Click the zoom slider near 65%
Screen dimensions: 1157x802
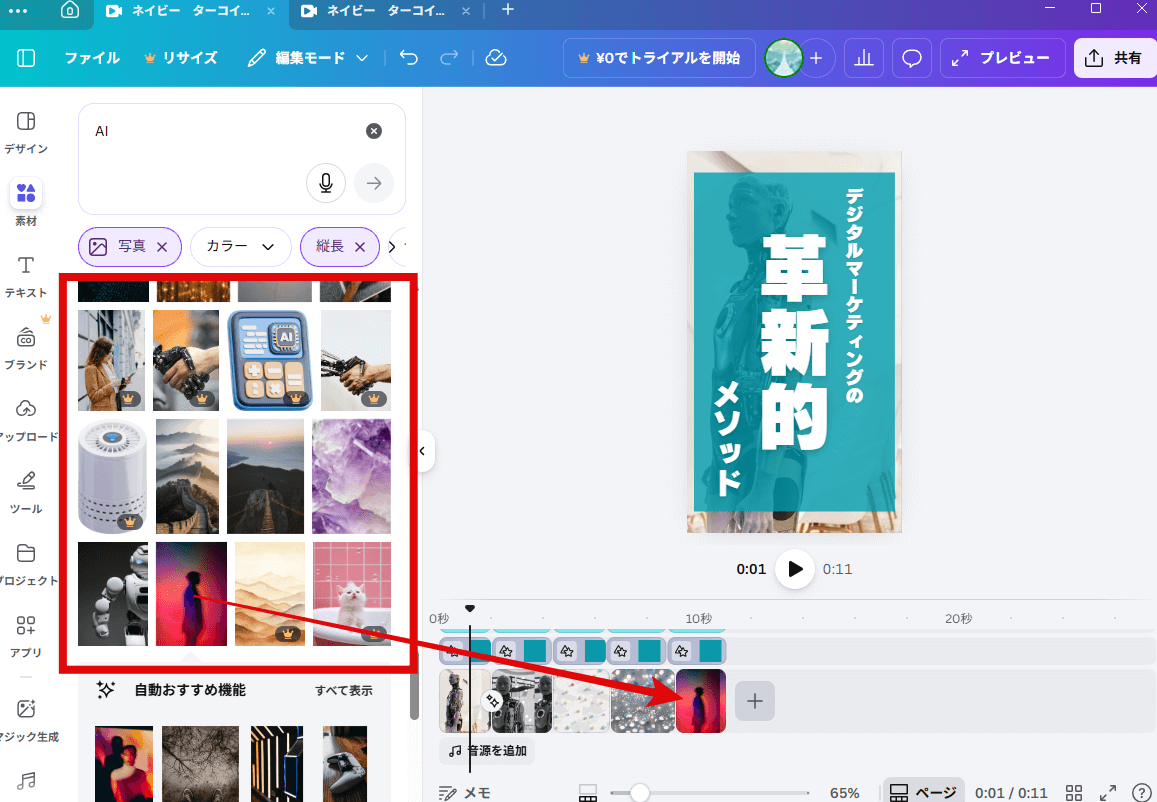[x=640, y=792]
